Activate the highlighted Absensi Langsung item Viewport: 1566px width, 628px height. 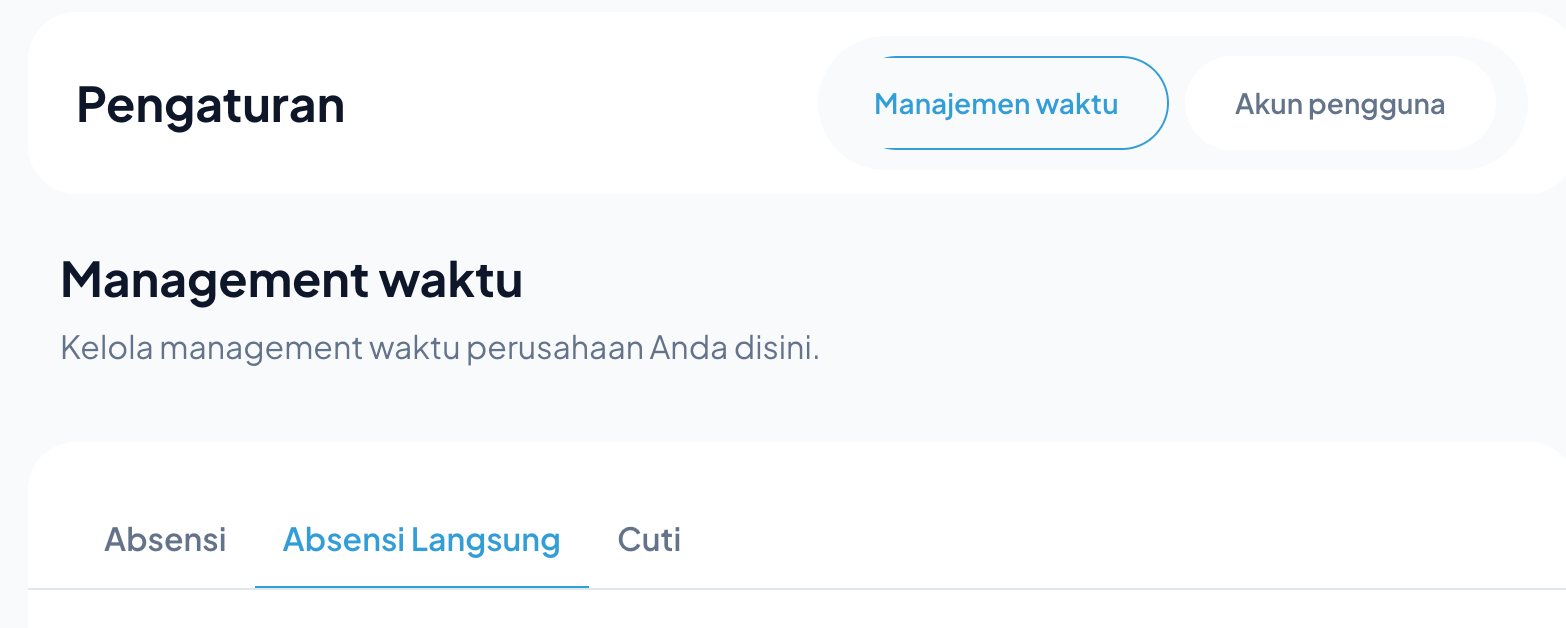[421, 540]
